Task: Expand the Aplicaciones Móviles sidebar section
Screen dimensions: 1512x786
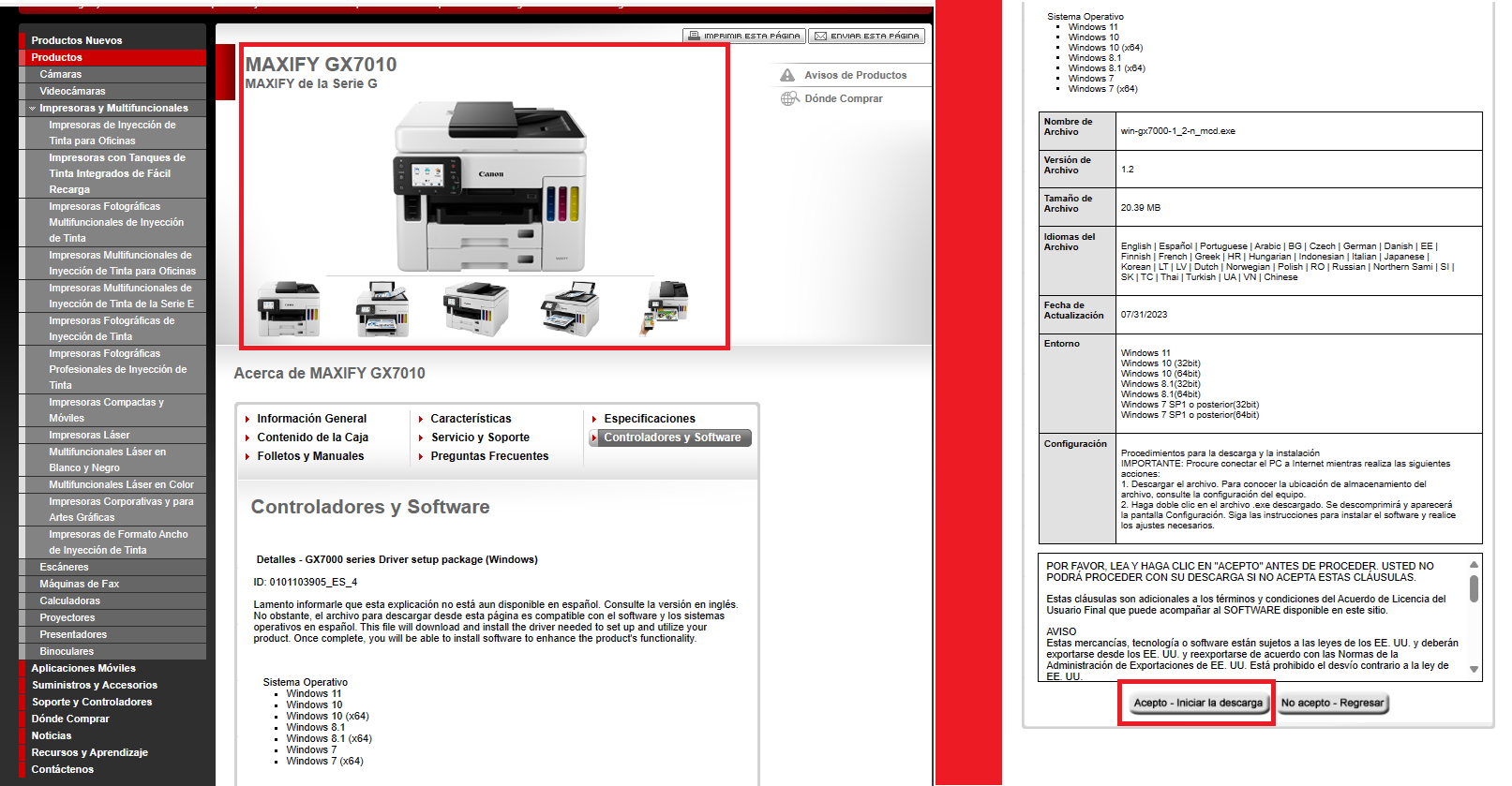Action: pos(83,668)
